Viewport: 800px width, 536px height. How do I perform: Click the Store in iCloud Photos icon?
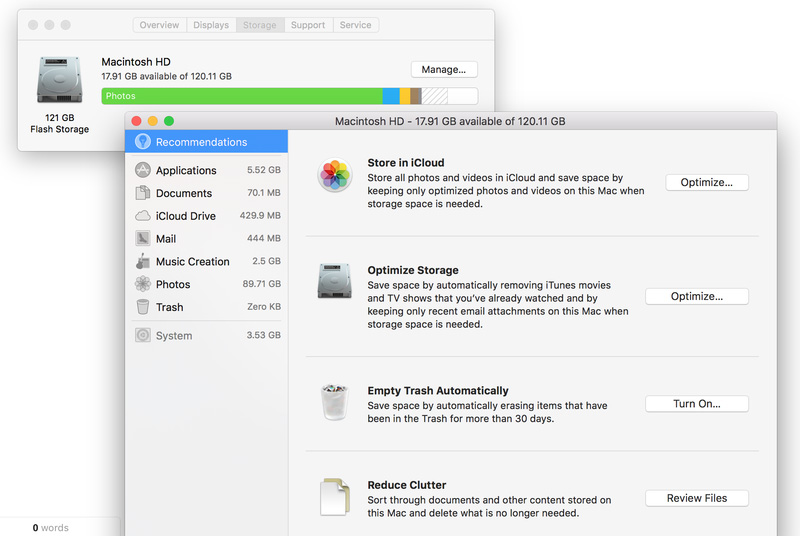334,175
